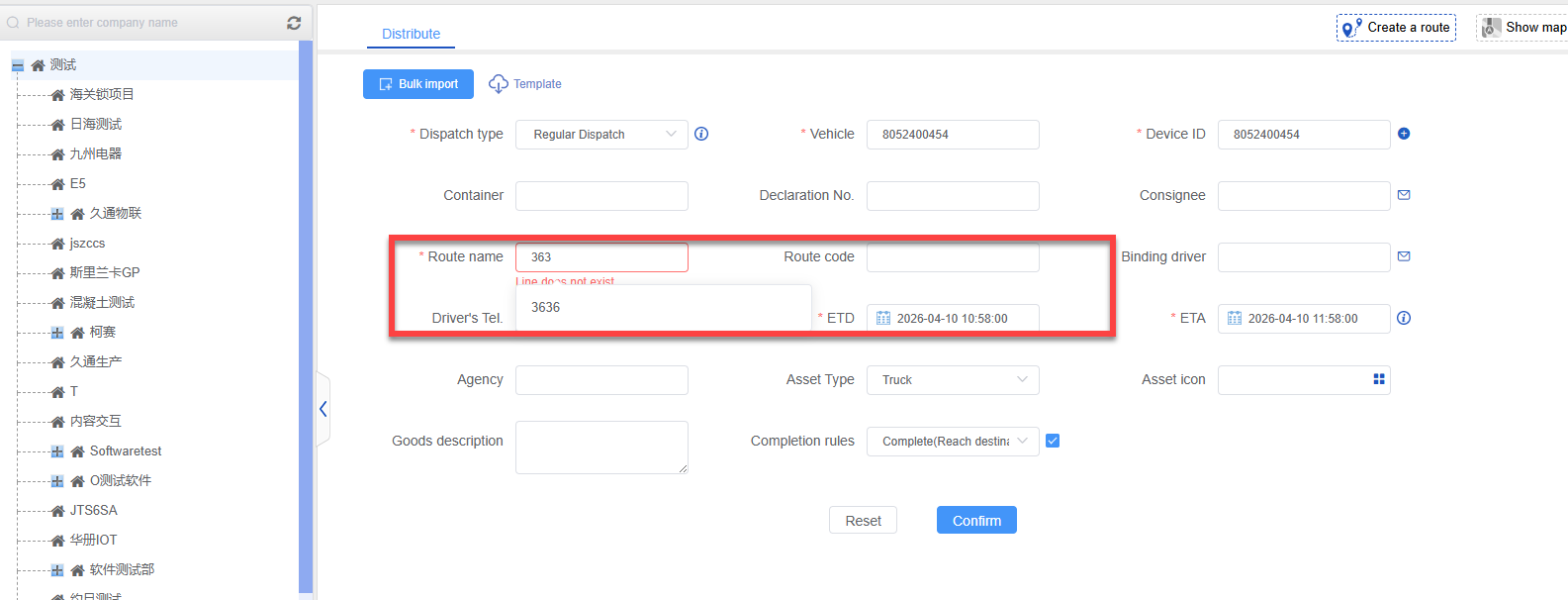Viewport: 1568px width, 600px height.
Task: Open the Dispatch type dropdown
Action: click(601, 135)
